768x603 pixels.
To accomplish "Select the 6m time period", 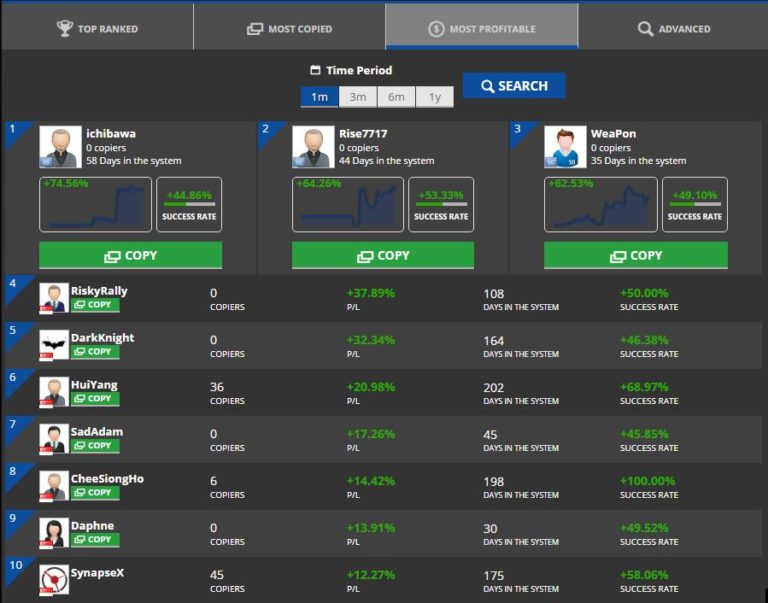I will pyautogui.click(x=396, y=97).
